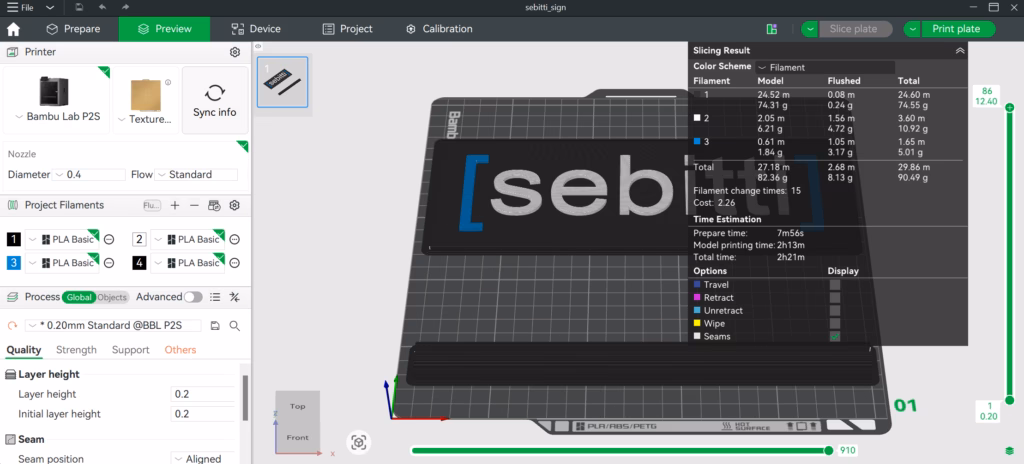This screenshot has height=464, width=1024.
Task: Click the redo arrow icon
Action: coord(125,7)
